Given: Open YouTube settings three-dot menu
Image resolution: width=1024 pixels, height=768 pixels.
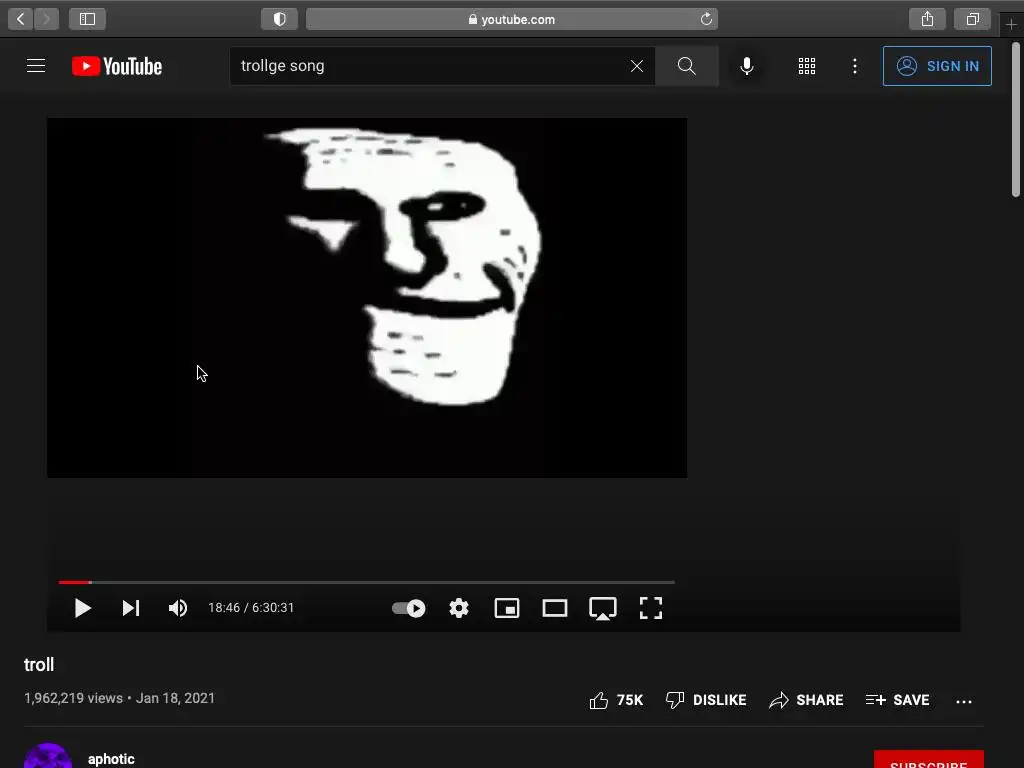Looking at the screenshot, I should point(855,66).
